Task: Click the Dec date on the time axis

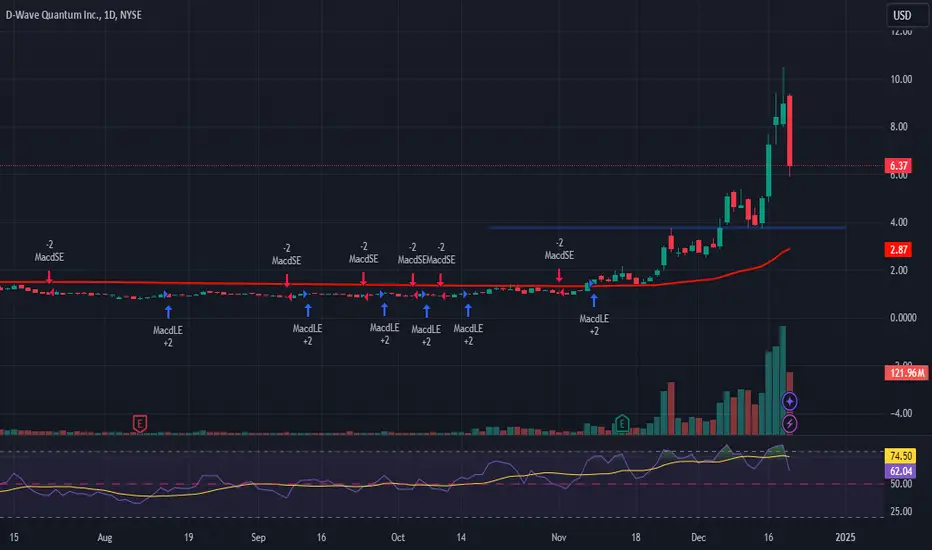Action: [698, 538]
